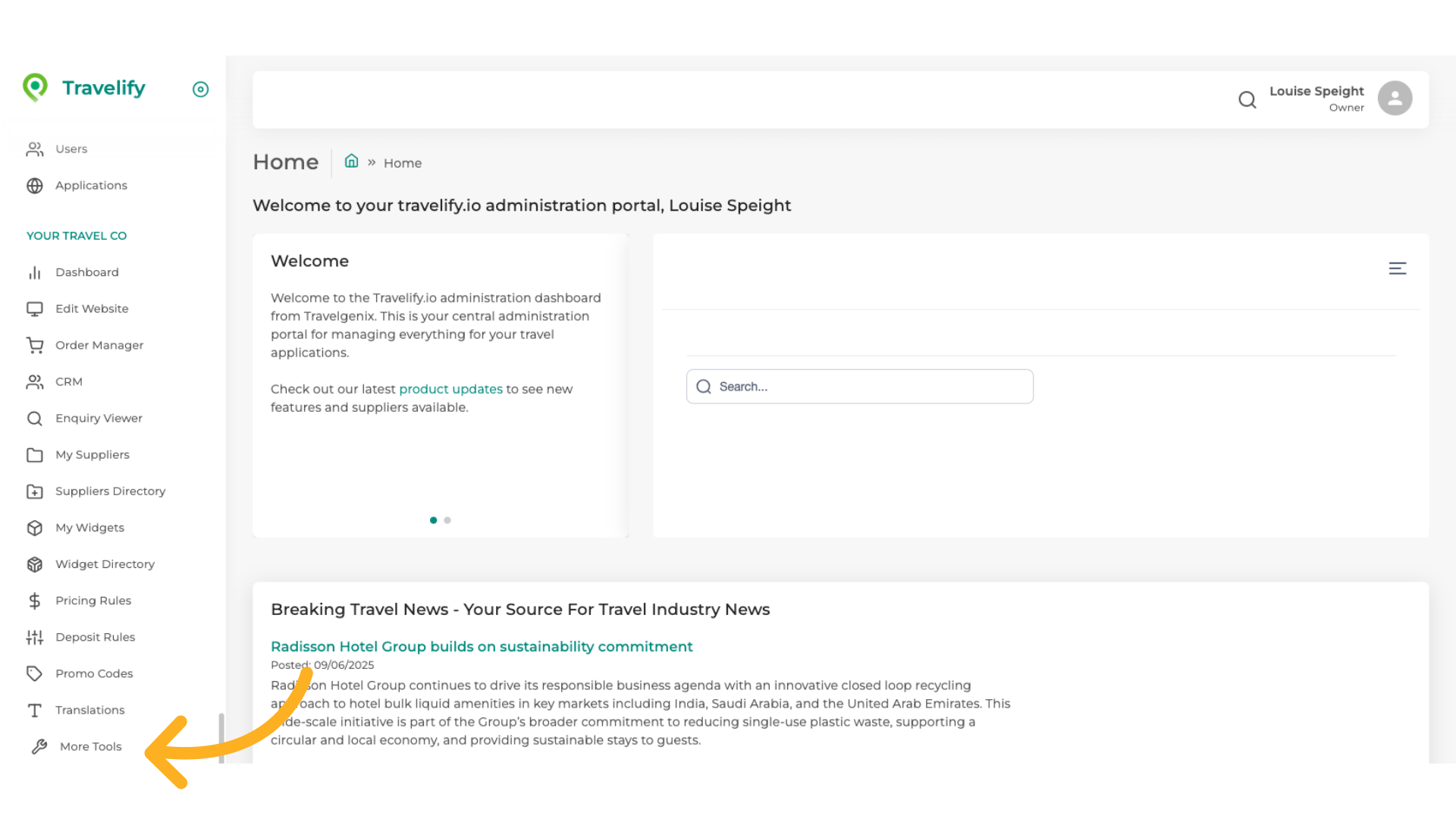Click the Order Manager cart icon

coord(35,346)
